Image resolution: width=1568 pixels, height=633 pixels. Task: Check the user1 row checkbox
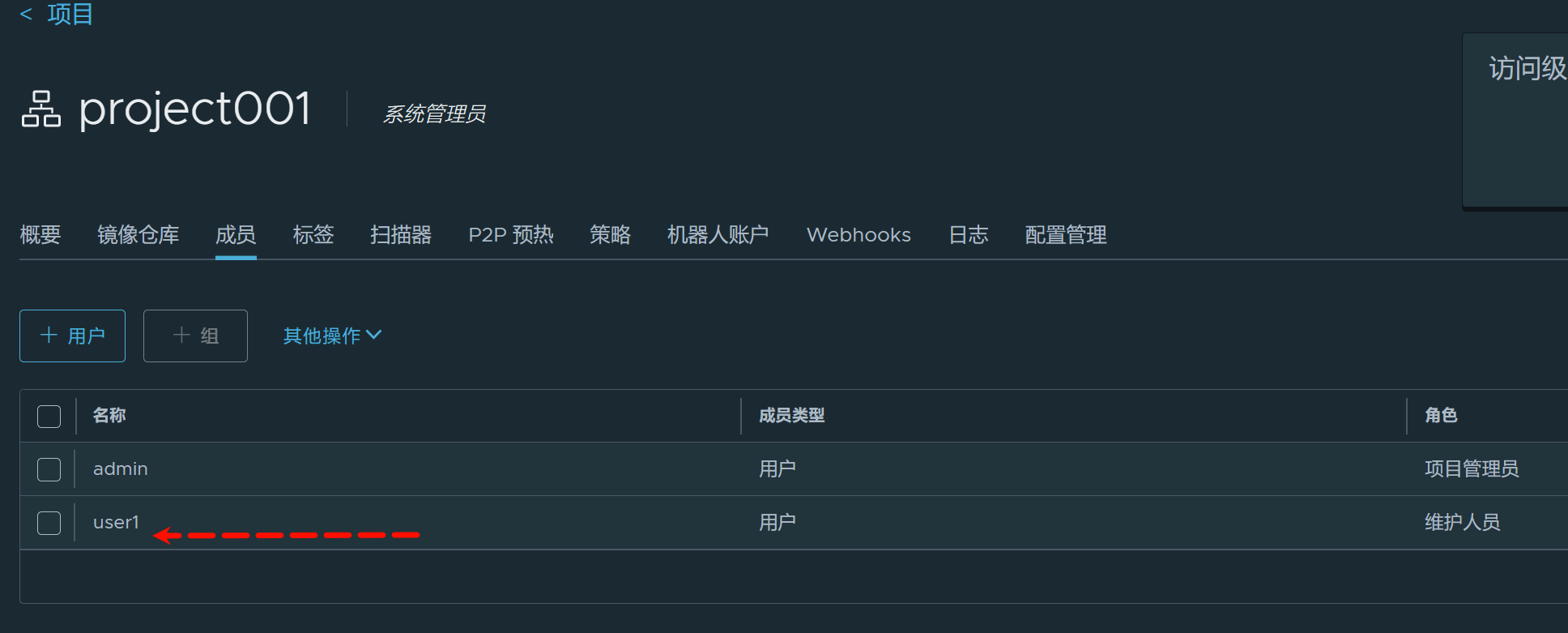[x=49, y=523]
